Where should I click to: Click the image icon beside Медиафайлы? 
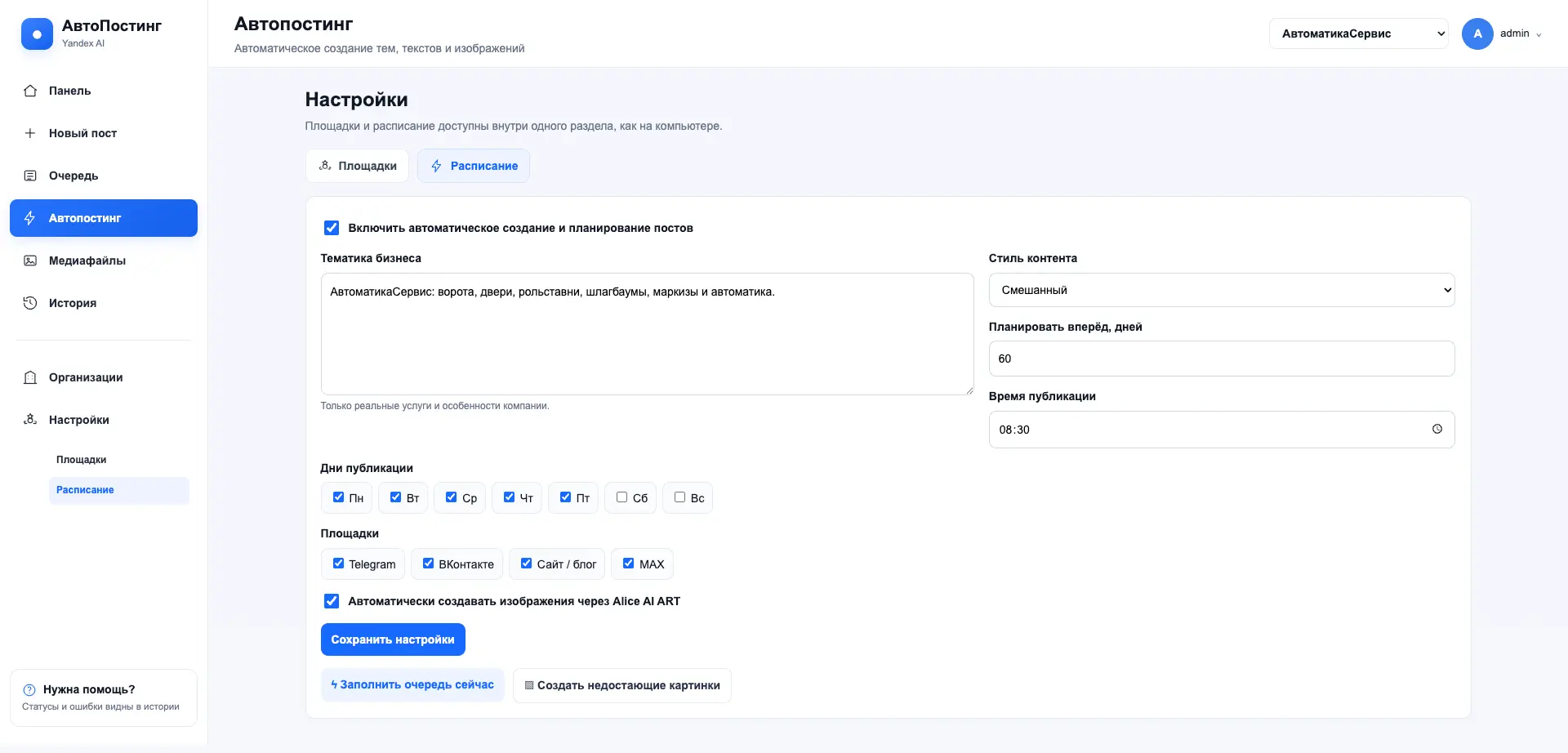click(30, 261)
